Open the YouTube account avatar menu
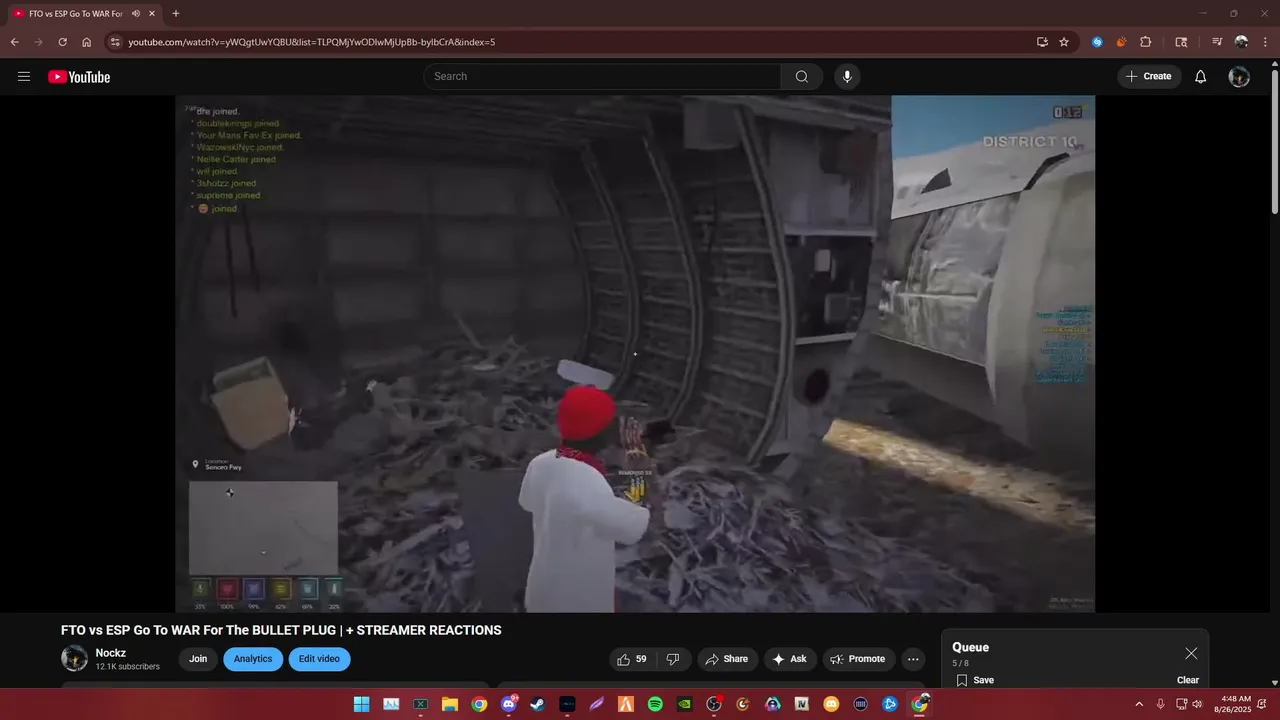 pos(1239,77)
